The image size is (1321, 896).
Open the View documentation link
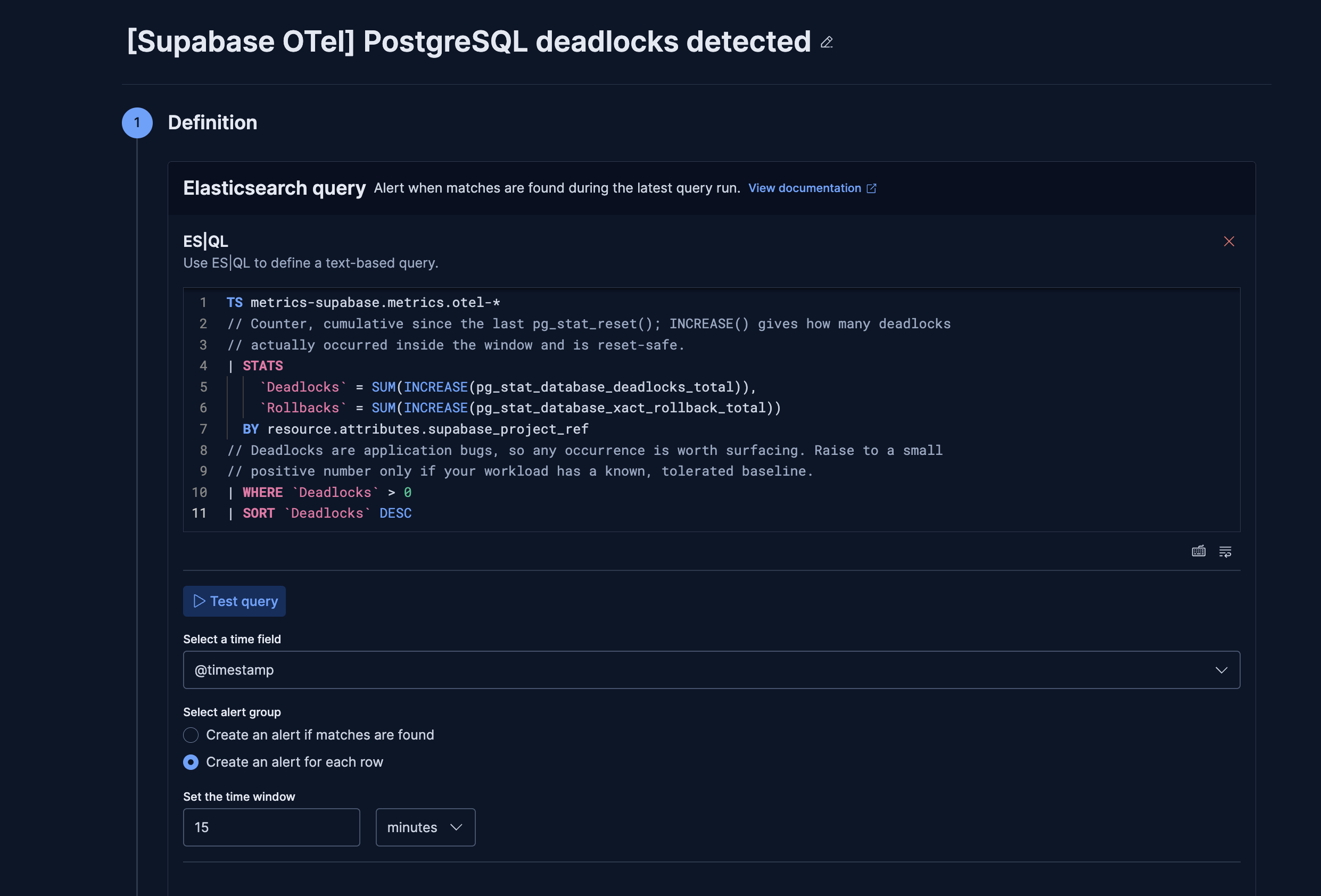click(804, 188)
